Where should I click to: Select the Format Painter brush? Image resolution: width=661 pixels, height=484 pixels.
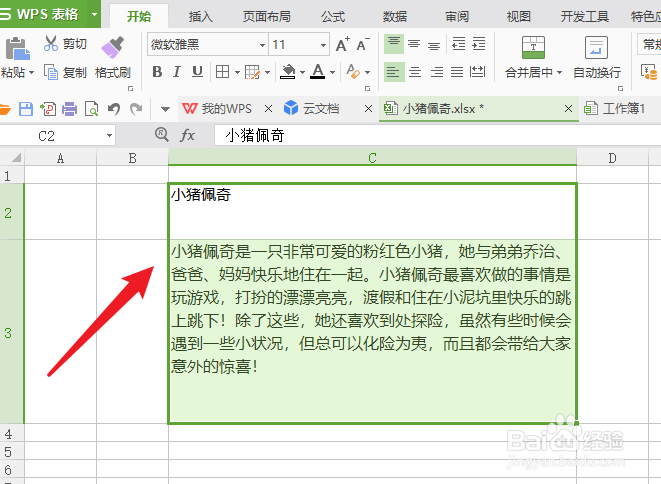point(113,47)
